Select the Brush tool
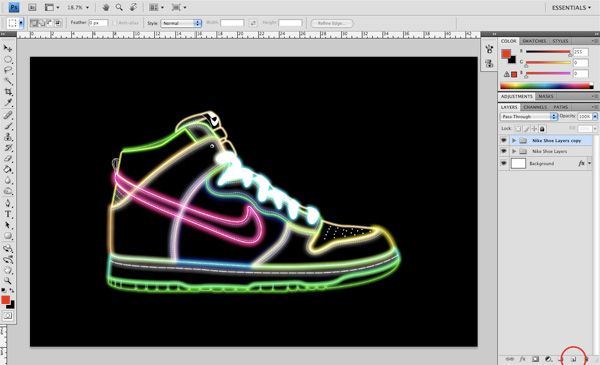This screenshot has width=600, height=365. click(8, 126)
